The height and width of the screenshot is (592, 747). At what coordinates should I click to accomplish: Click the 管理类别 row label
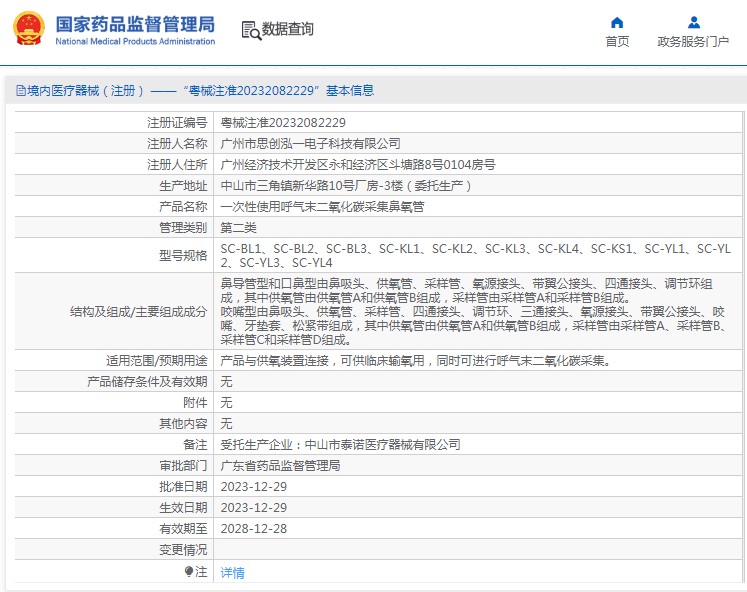[x=183, y=228]
